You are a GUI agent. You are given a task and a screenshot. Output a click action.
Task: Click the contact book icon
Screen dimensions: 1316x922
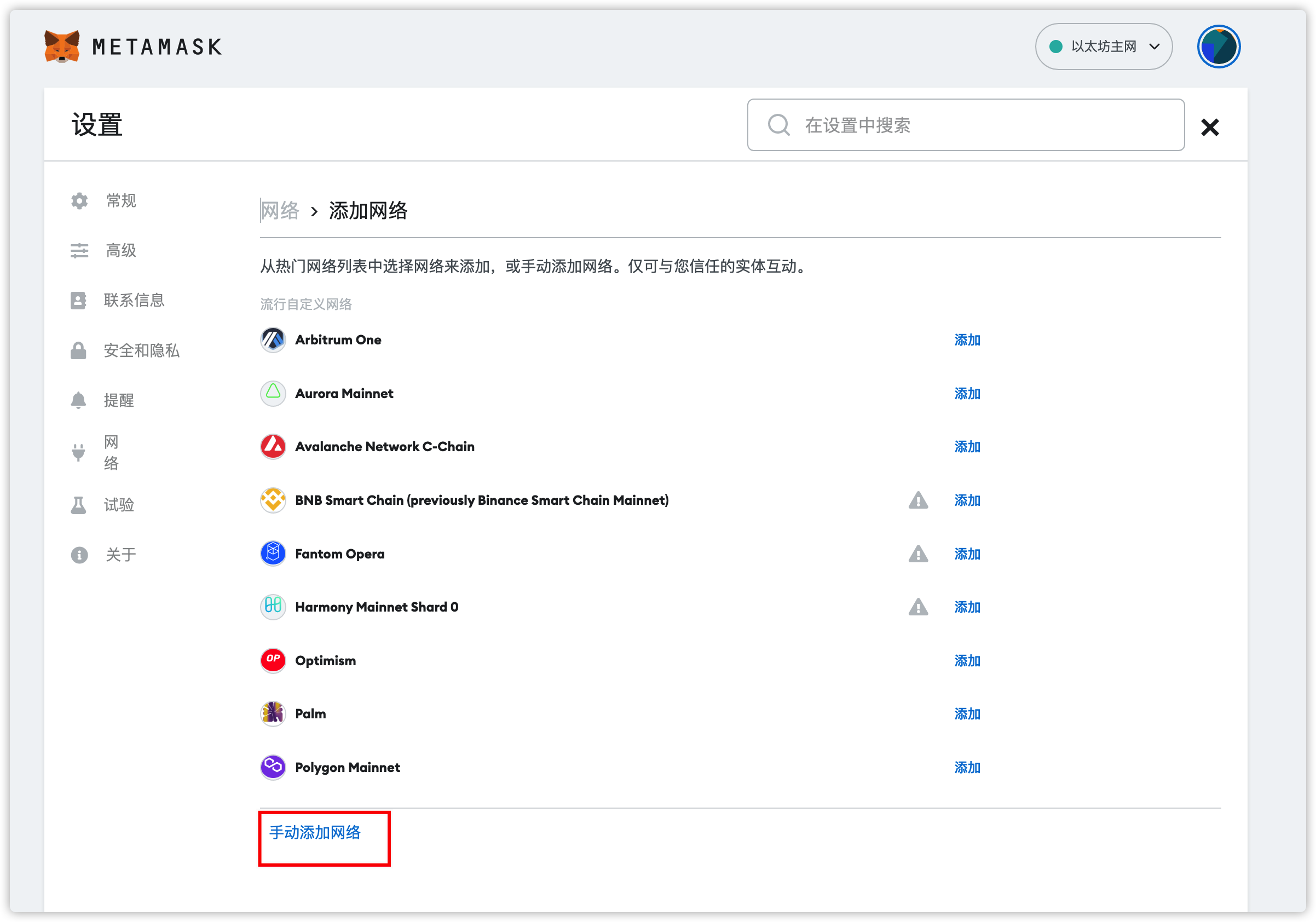click(78, 301)
